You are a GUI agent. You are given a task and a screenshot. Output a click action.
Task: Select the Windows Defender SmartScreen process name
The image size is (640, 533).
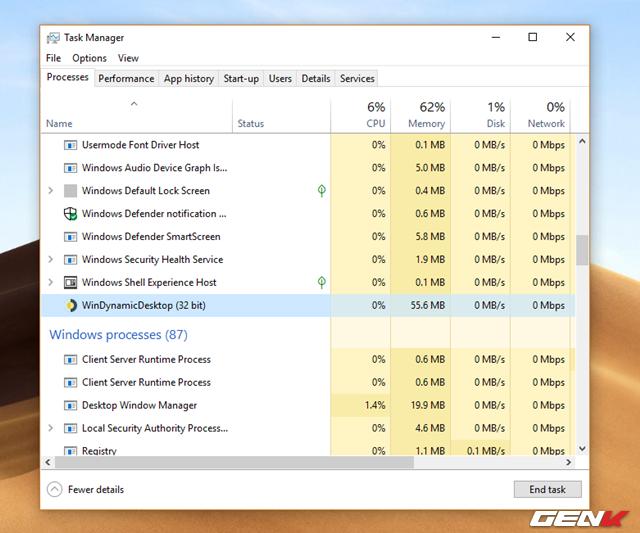tap(151, 237)
